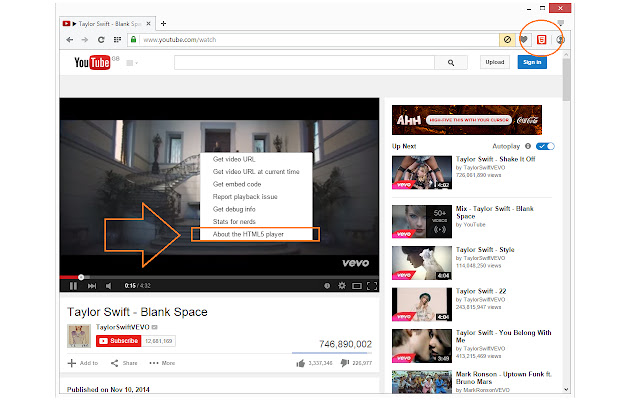The height and width of the screenshot is (400, 640).
Task: Click the YouTube logo
Action: 92,62
